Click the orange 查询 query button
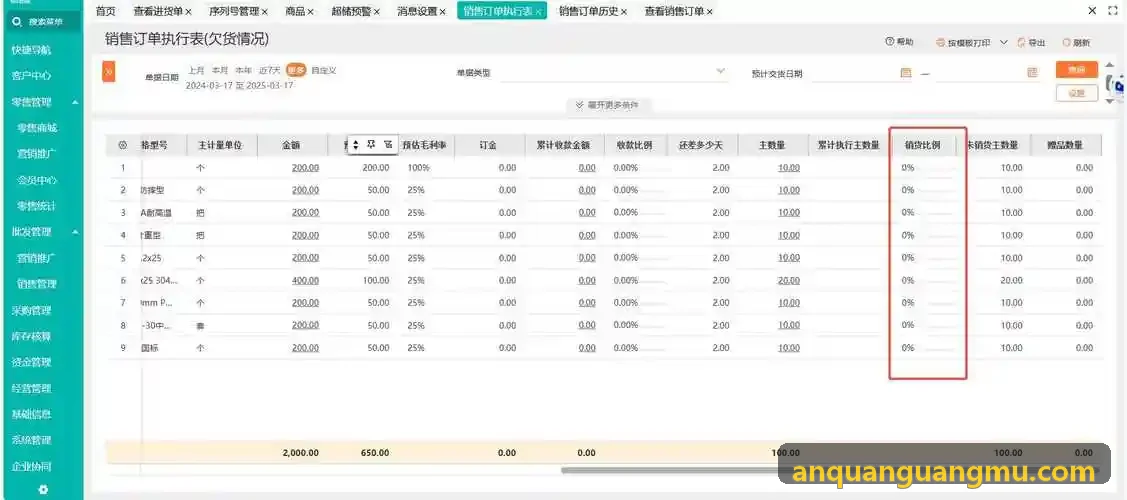Image resolution: width=1127 pixels, height=500 pixels. pyautogui.click(x=1077, y=70)
